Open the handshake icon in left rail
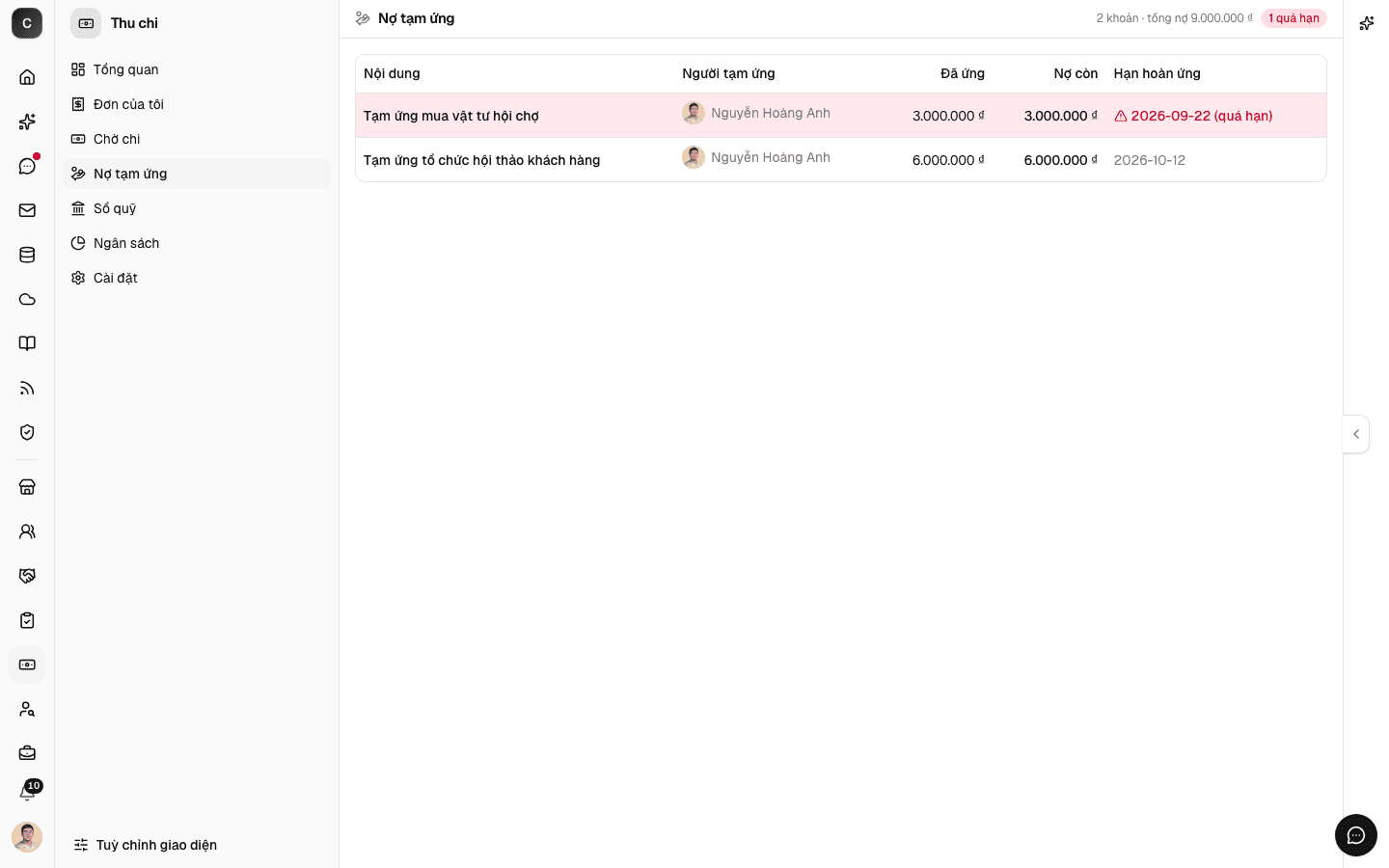 pyautogui.click(x=27, y=576)
